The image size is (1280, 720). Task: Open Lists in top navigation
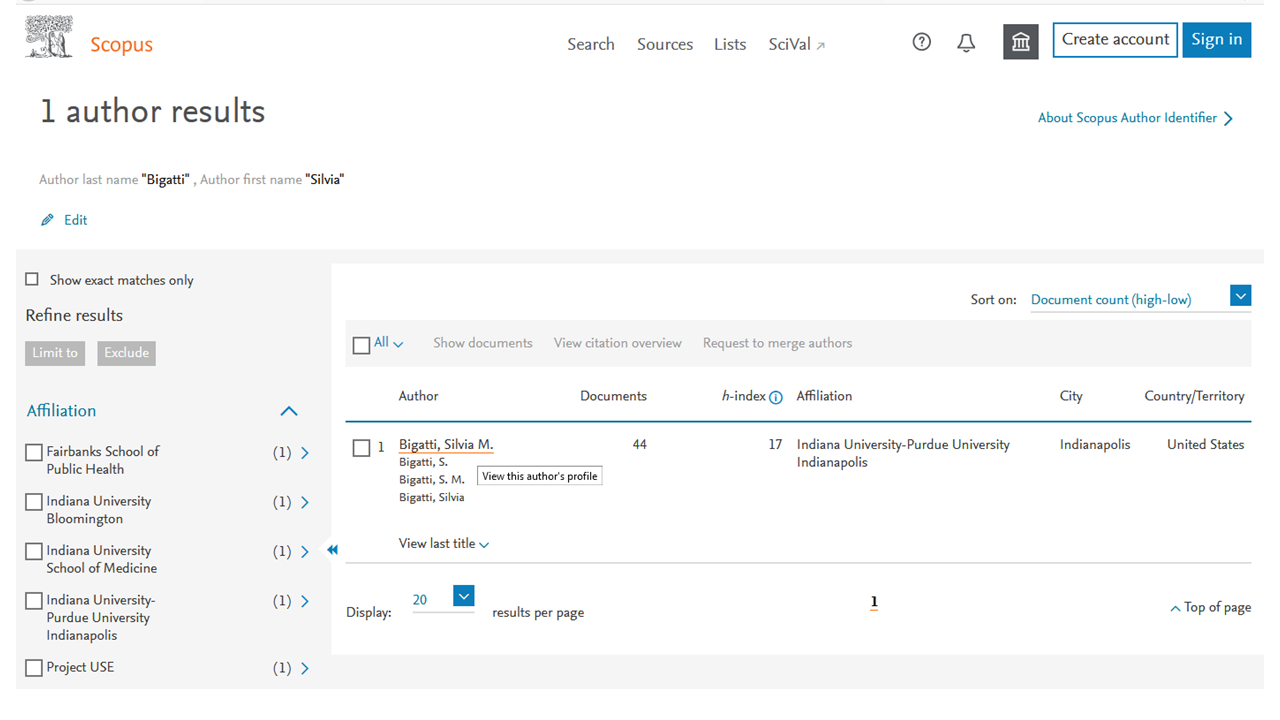pyautogui.click(x=730, y=44)
